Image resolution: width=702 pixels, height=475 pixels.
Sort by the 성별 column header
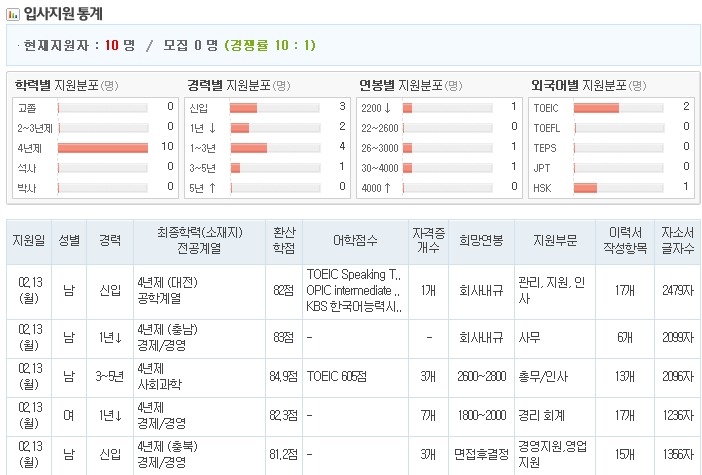69,241
